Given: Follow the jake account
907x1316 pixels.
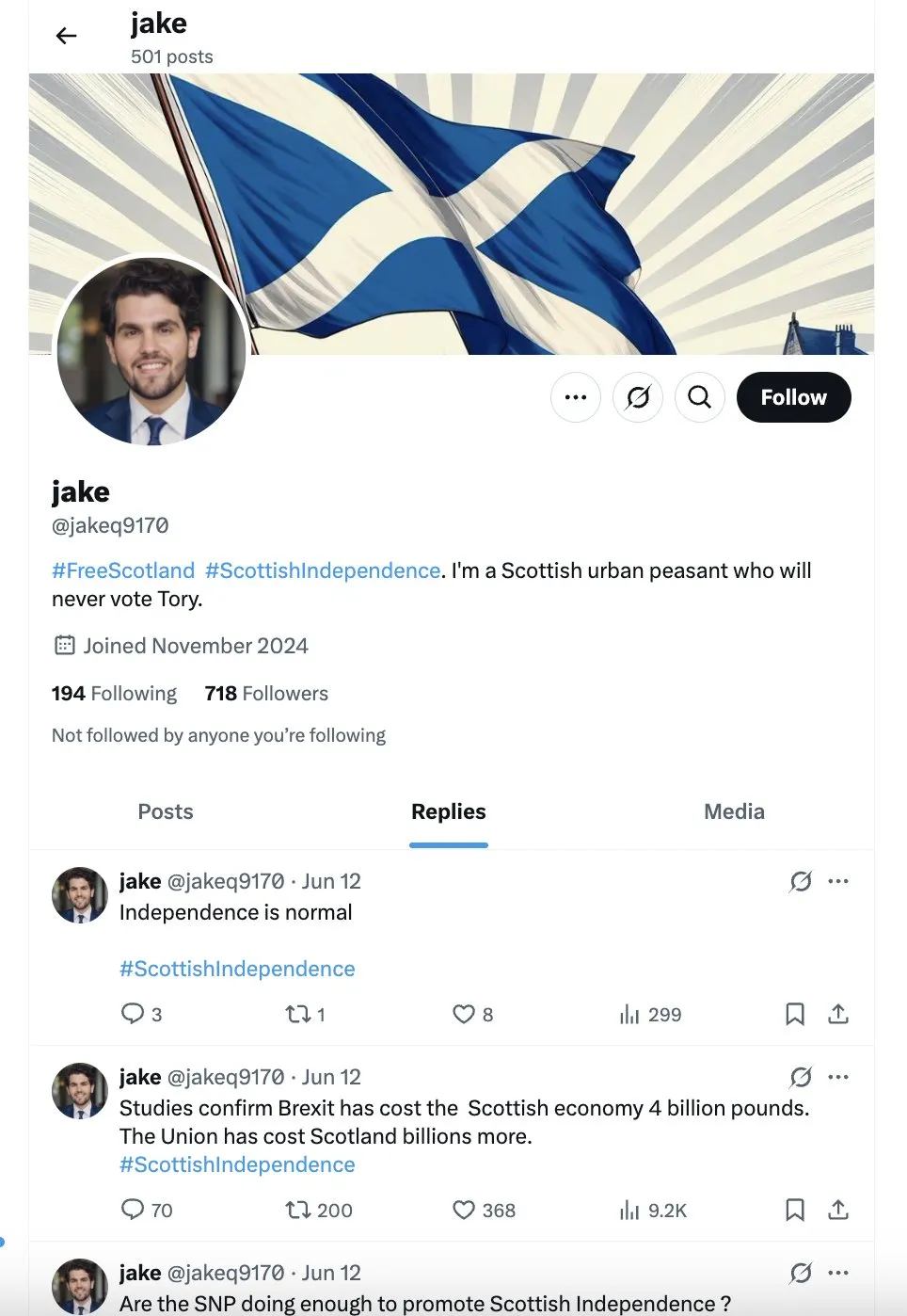Looking at the screenshot, I should (x=793, y=397).
